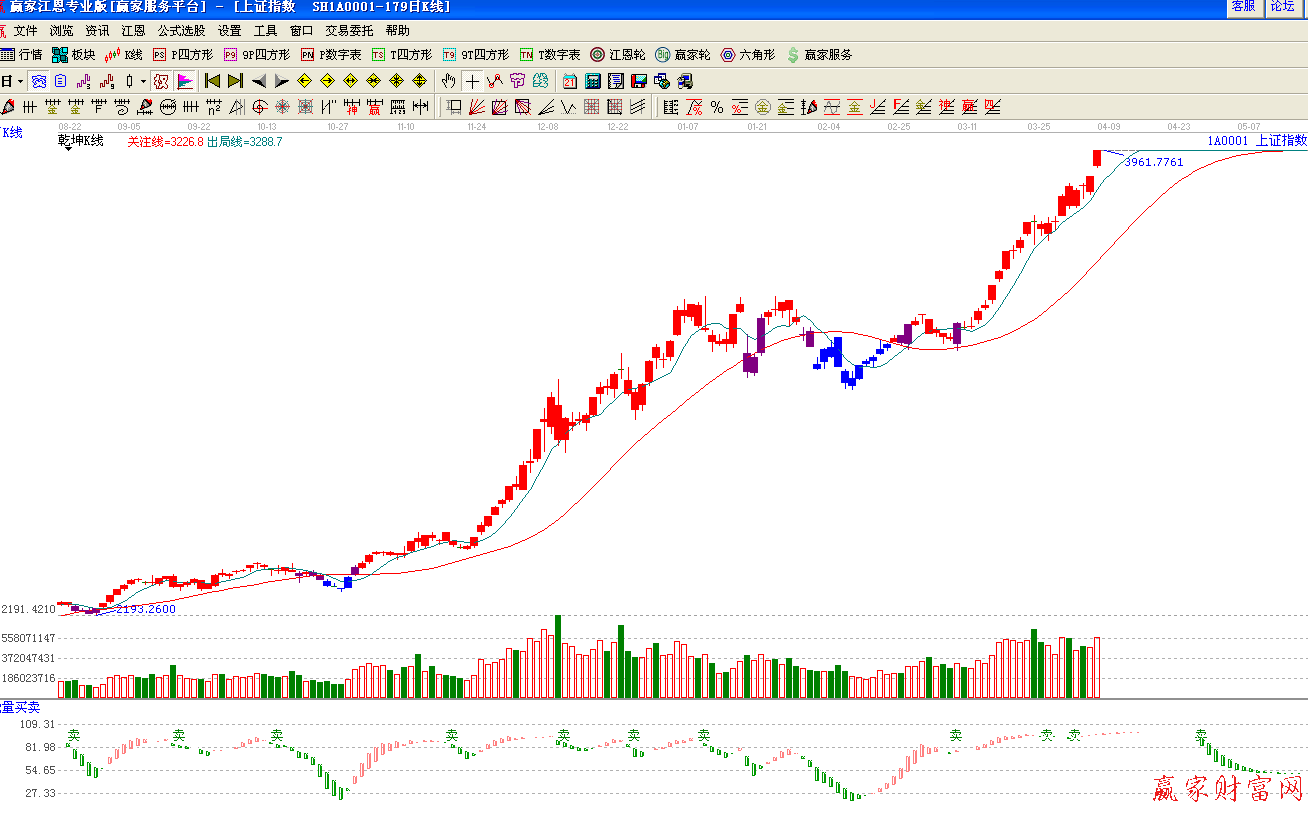Expand the 乾坤K线 indicator dropdown
Viewport: 1308px width, 813px height.
[x=68, y=147]
